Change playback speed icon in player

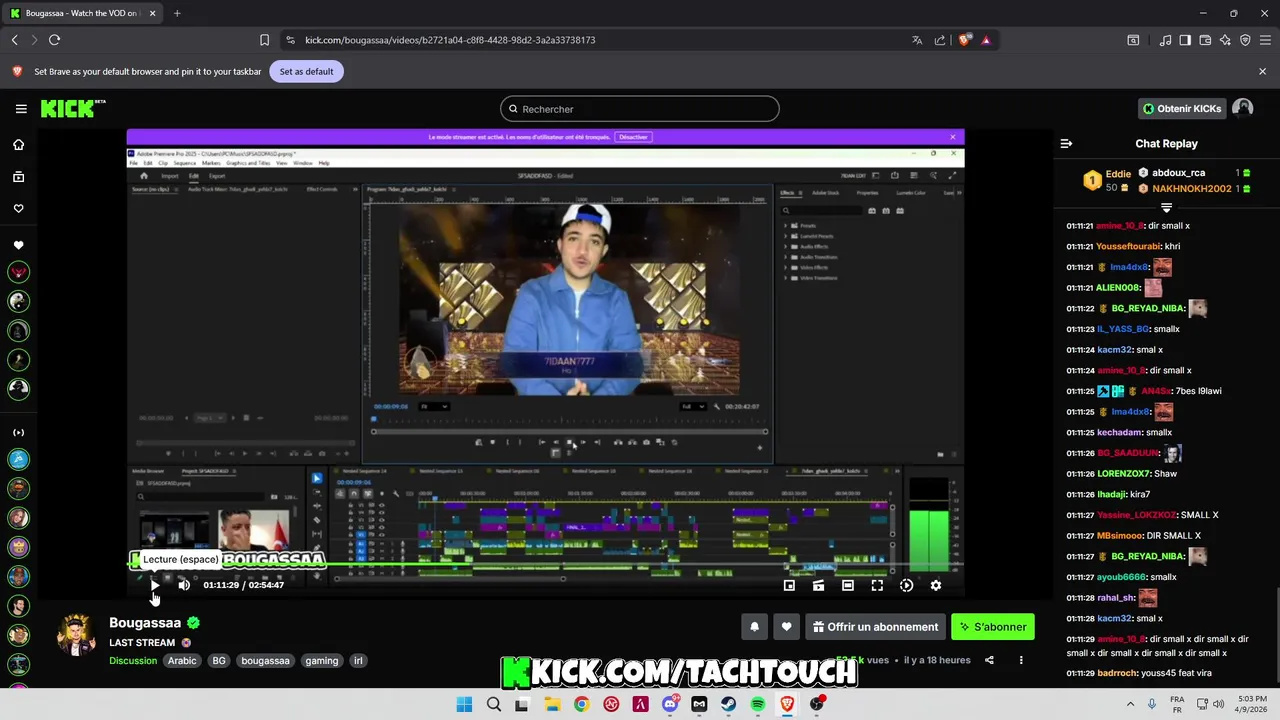click(907, 585)
